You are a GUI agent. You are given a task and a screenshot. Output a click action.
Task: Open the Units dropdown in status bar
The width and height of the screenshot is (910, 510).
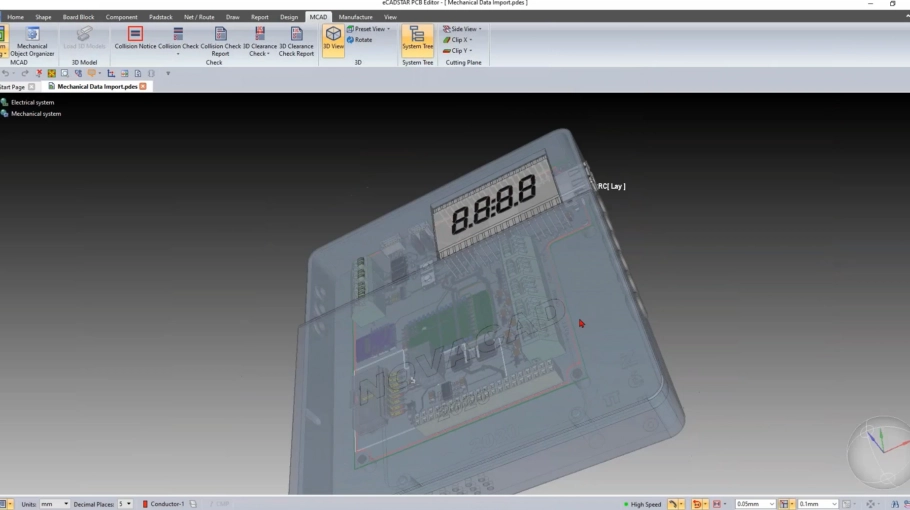point(55,504)
